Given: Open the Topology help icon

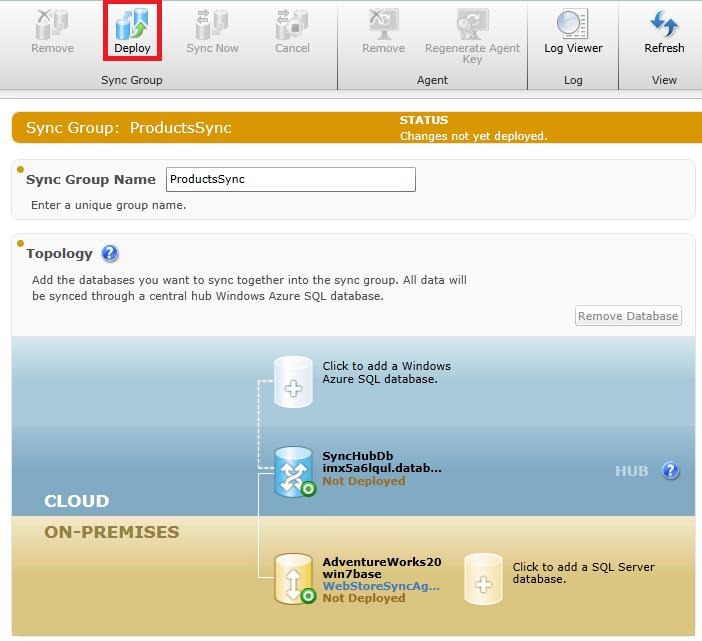Looking at the screenshot, I should pos(110,254).
